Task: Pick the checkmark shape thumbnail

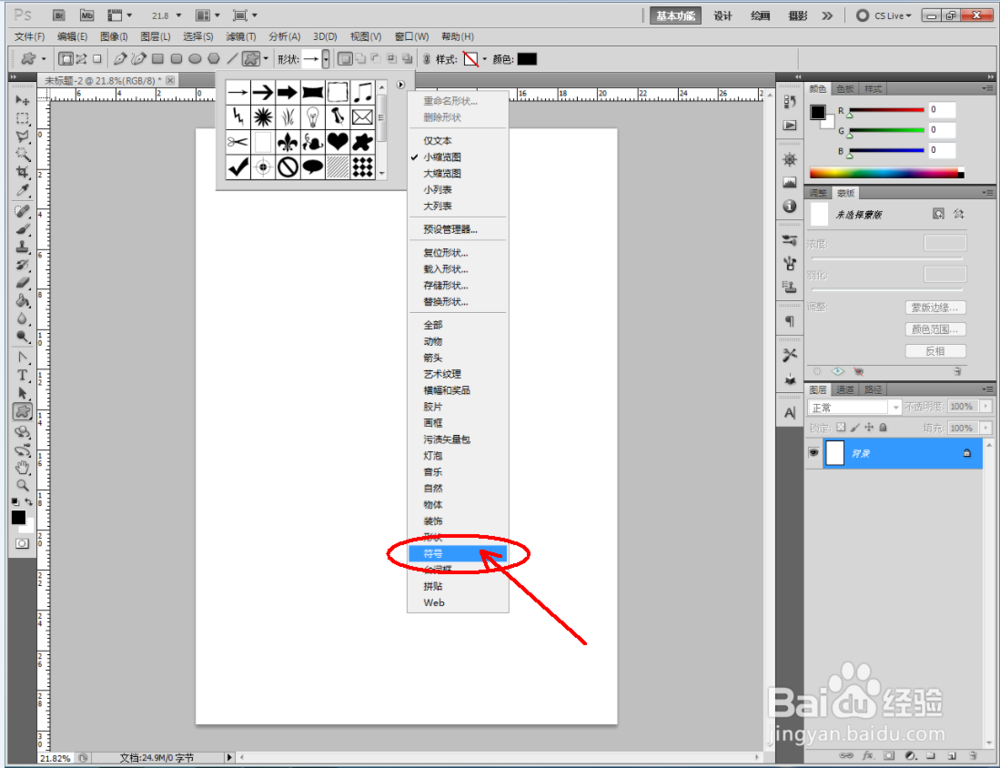Action: coord(238,167)
